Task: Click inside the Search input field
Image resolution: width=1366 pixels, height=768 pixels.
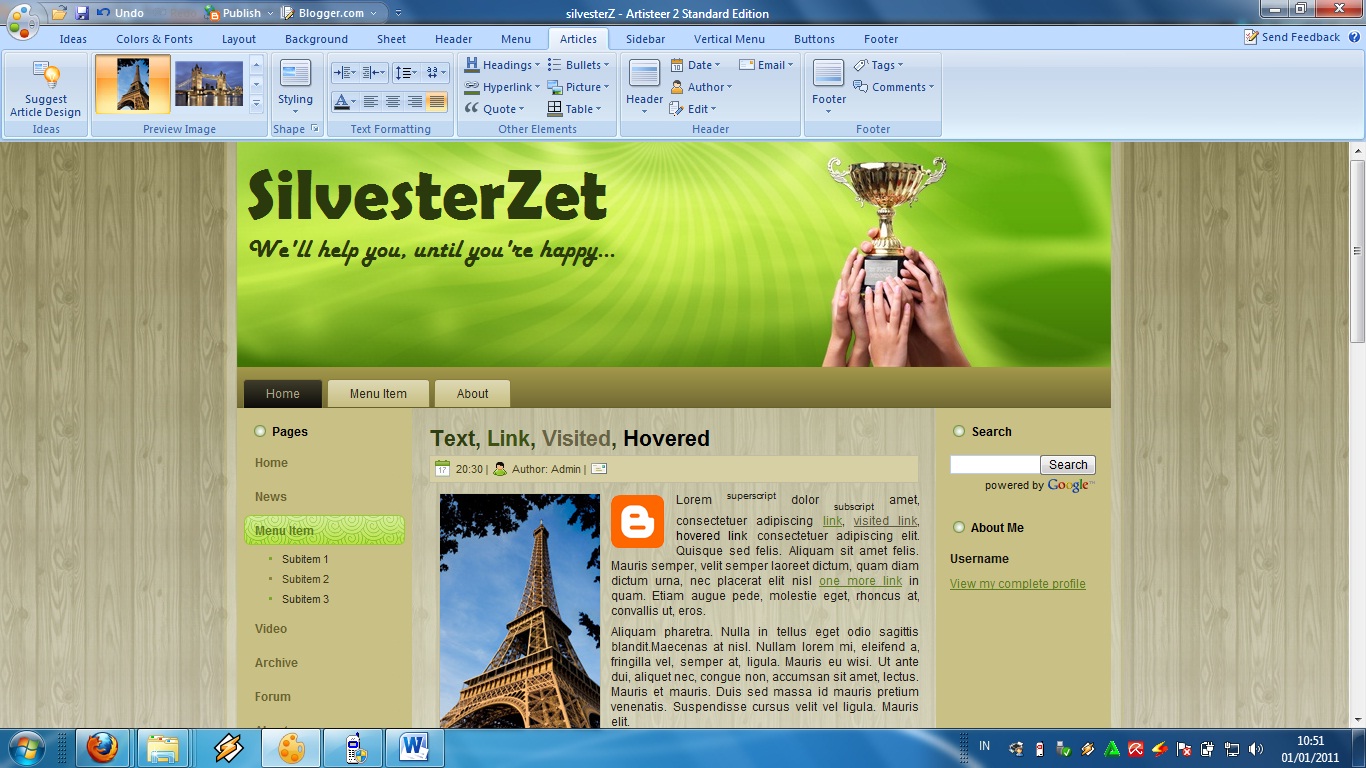Action: tap(995, 464)
